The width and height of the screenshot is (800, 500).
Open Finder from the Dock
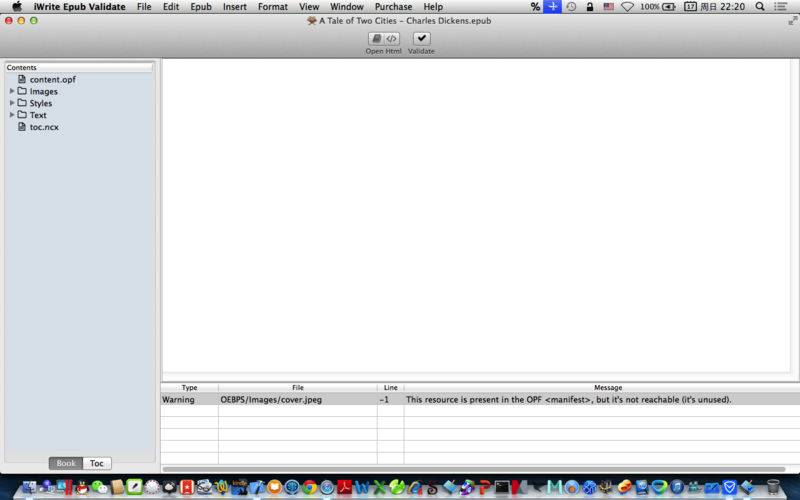[x=30, y=487]
